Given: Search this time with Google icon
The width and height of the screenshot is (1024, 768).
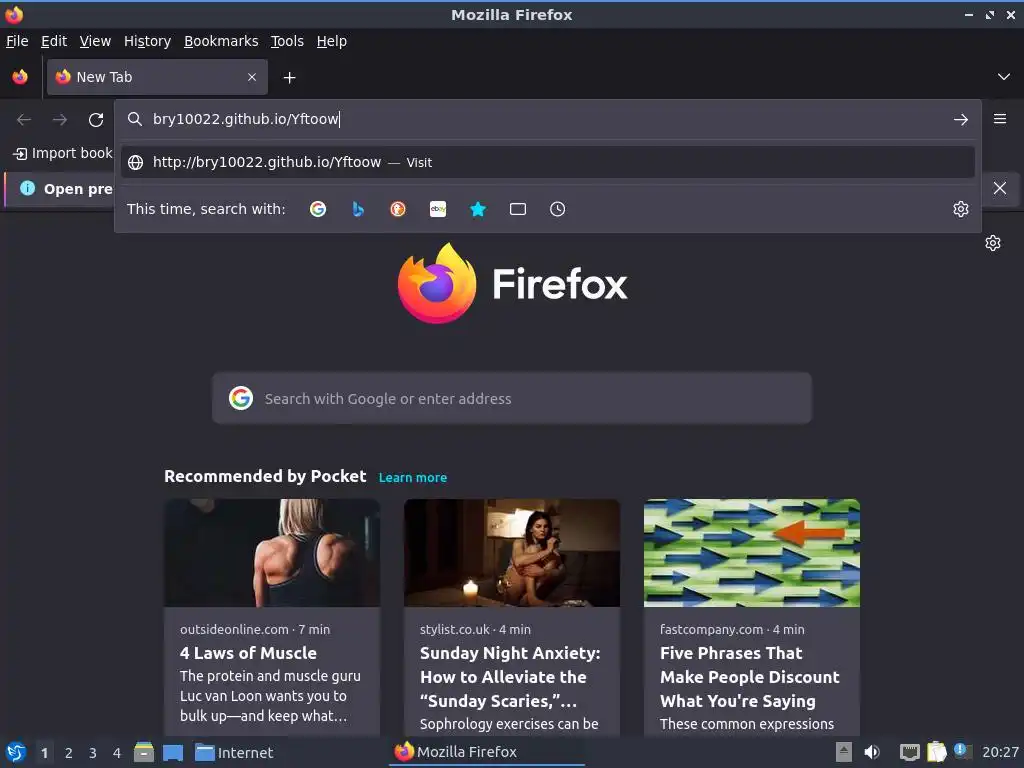Looking at the screenshot, I should coord(317,209).
